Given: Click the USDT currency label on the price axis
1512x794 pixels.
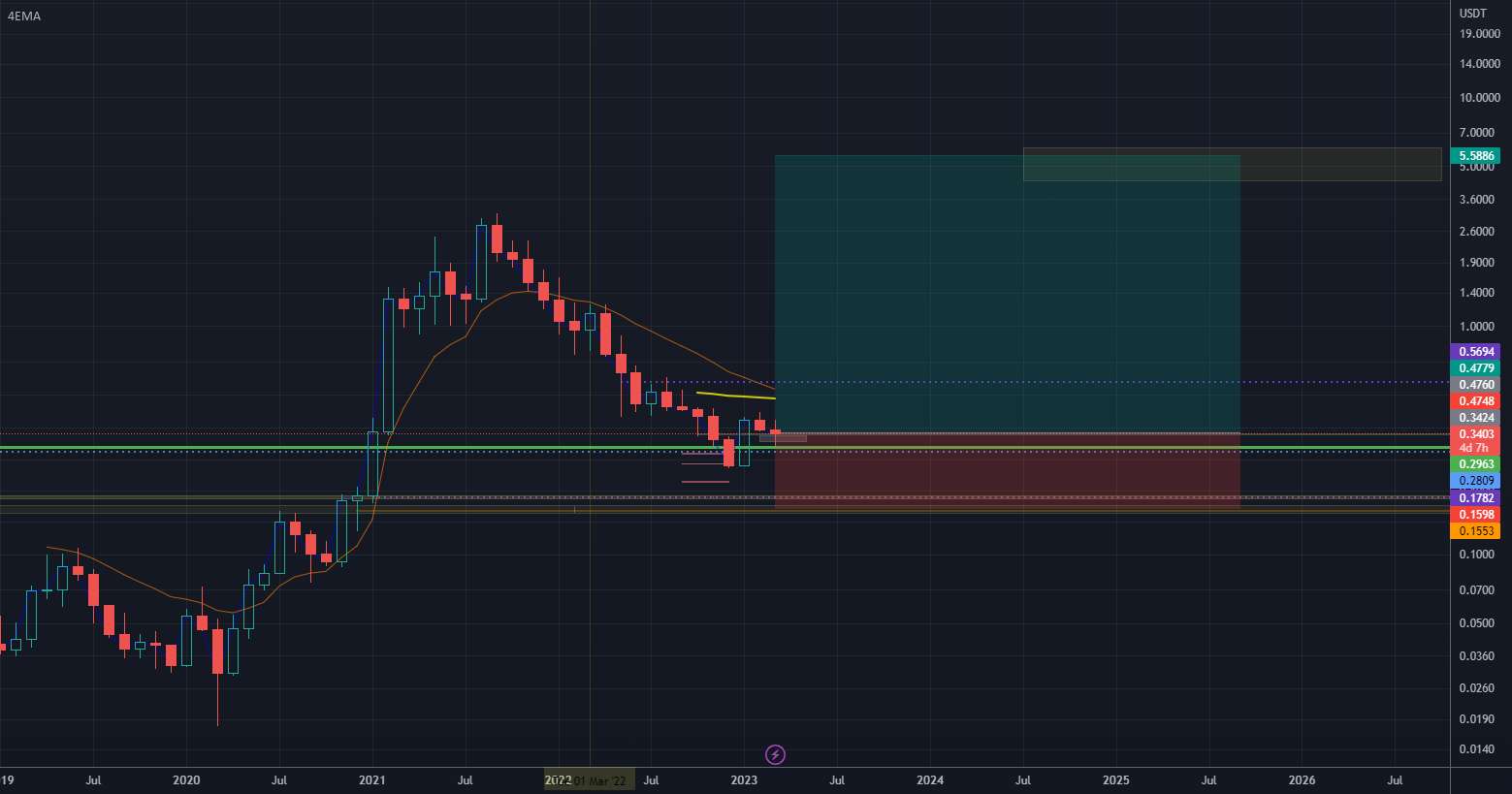Looking at the screenshot, I should pyautogui.click(x=1473, y=14).
